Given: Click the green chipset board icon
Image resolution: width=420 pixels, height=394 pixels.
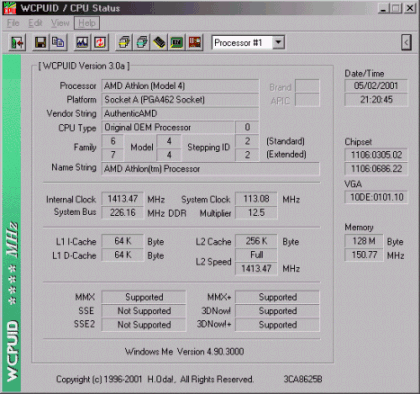Looking at the screenshot, I should pos(177,42).
